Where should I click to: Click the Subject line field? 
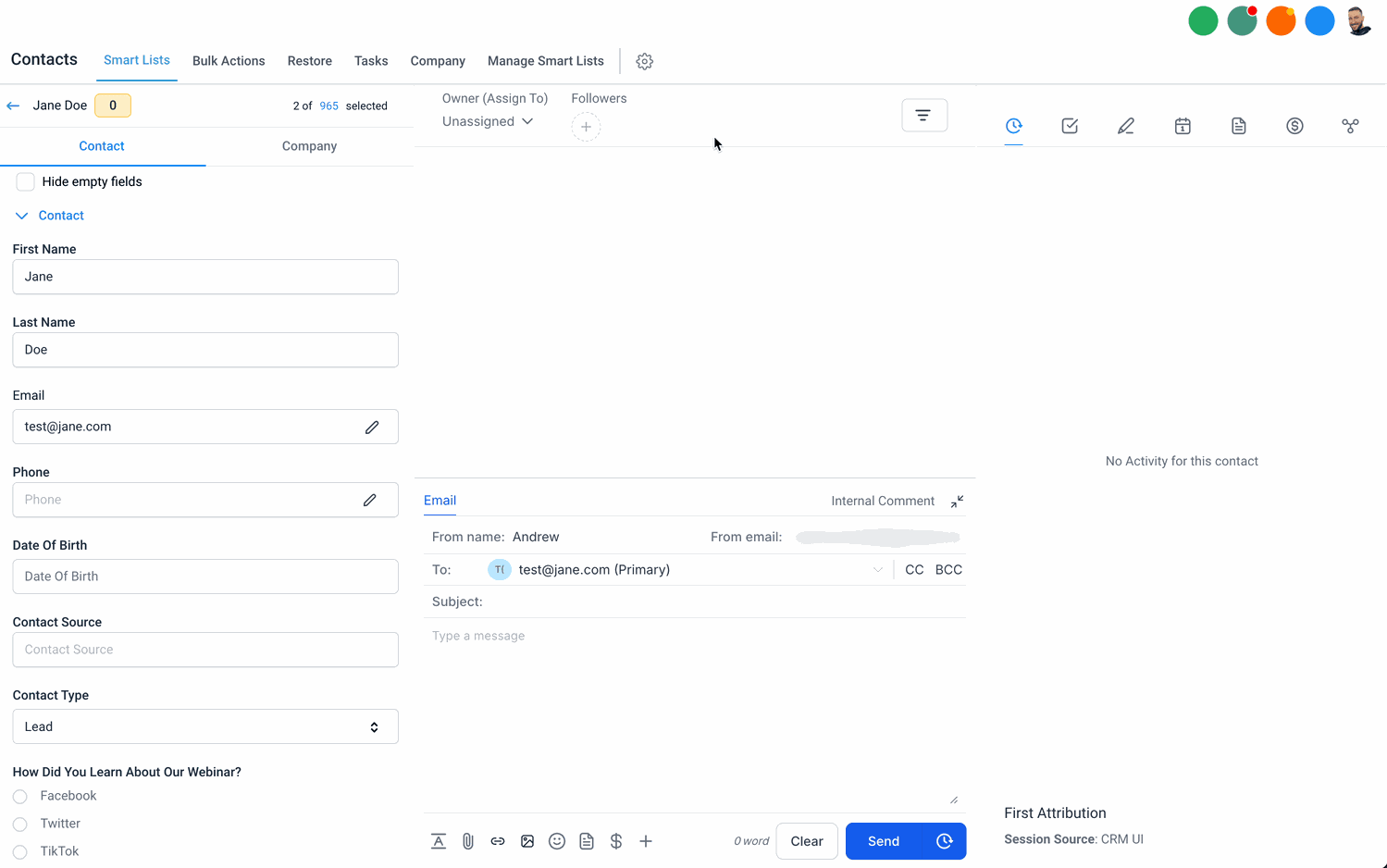coord(695,601)
